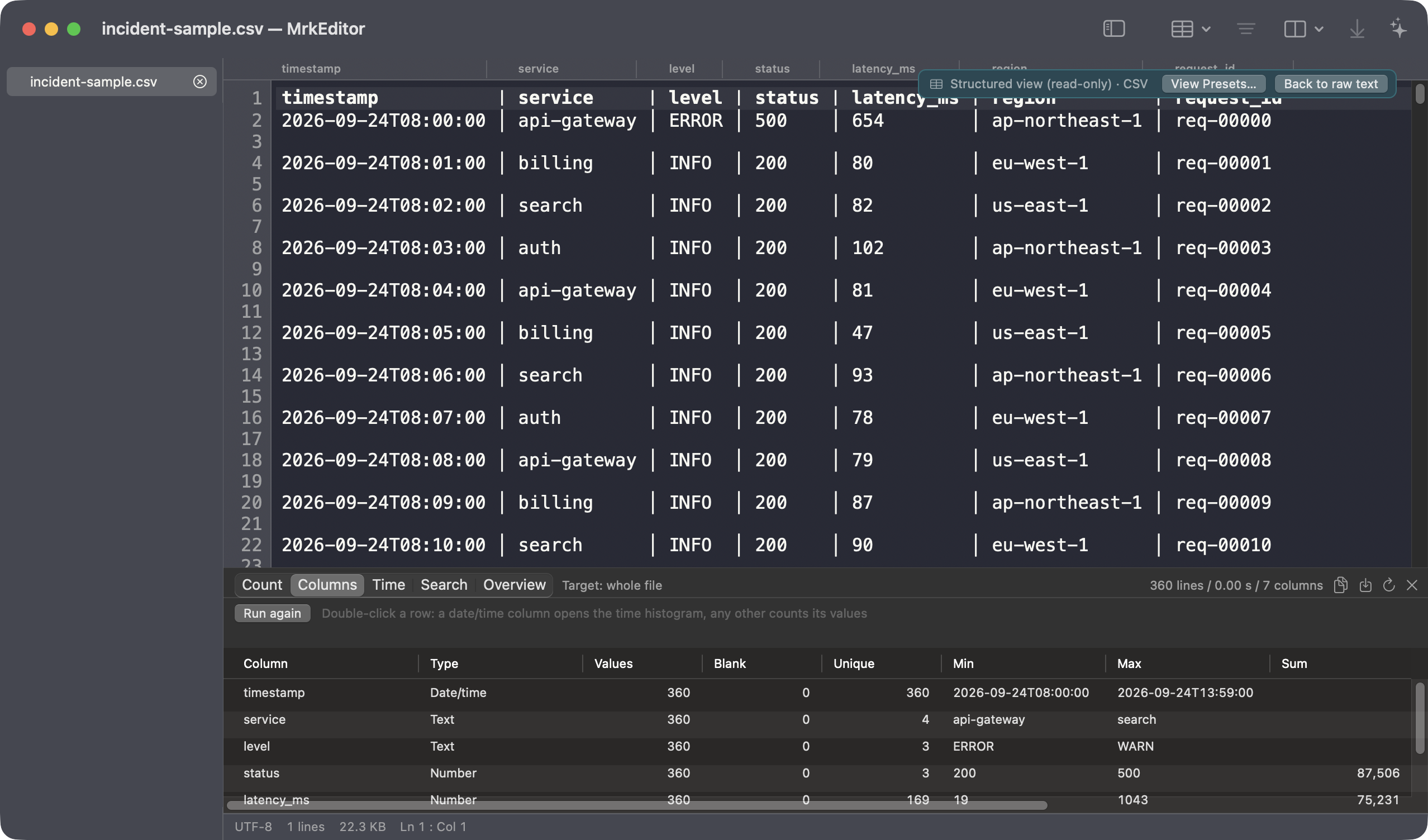Click the Run again button
The height and width of the screenshot is (840, 1428).
click(272, 613)
